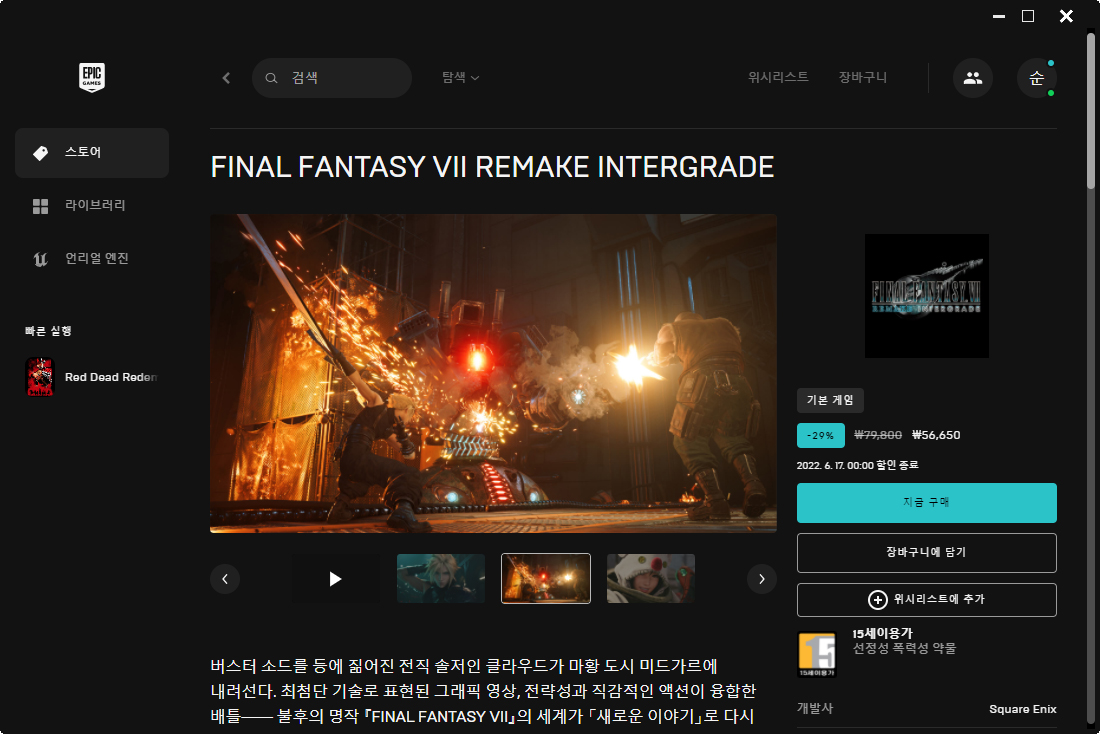
Task: Click the Final Fantasy VII Intergrade logo image
Action: [x=927, y=296]
